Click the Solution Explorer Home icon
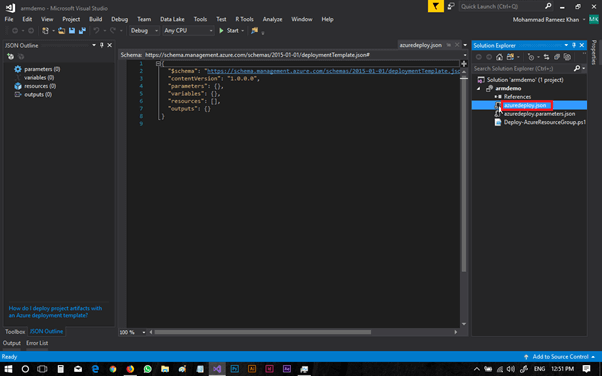 (x=499, y=57)
